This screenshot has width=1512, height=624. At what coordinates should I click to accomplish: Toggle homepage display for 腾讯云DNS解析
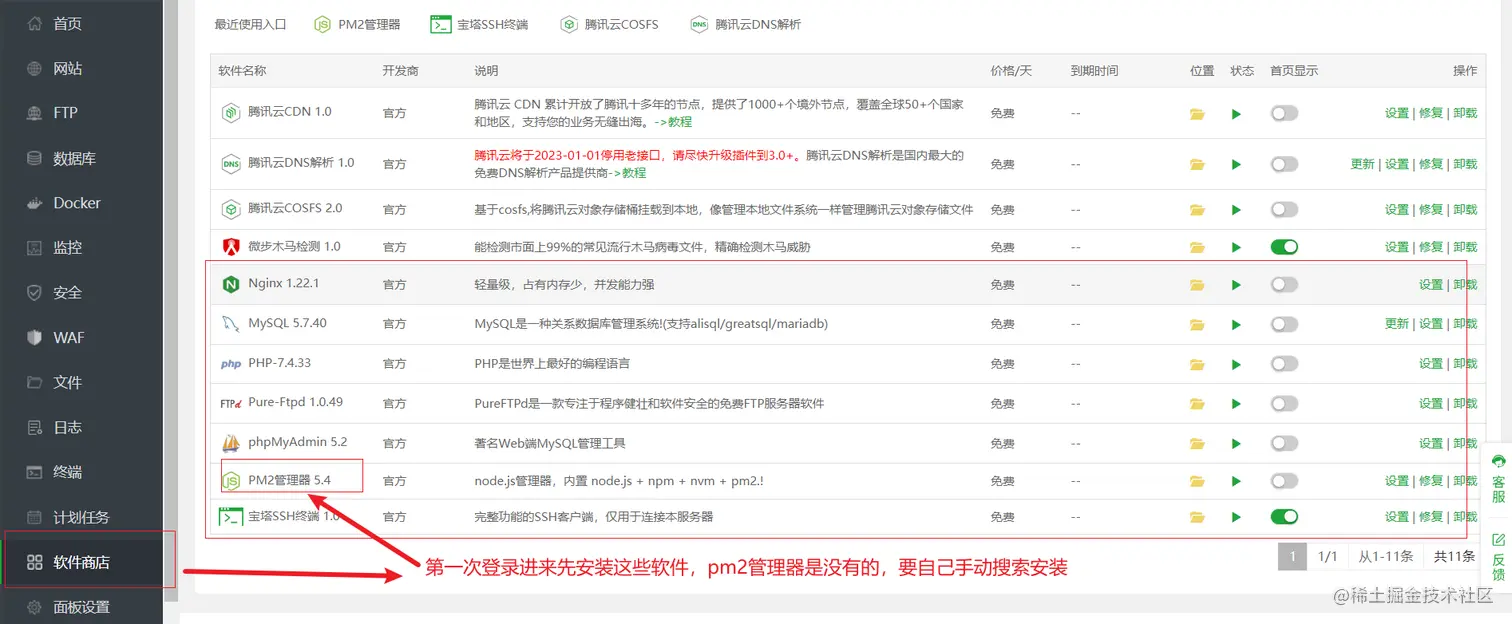(1284, 164)
